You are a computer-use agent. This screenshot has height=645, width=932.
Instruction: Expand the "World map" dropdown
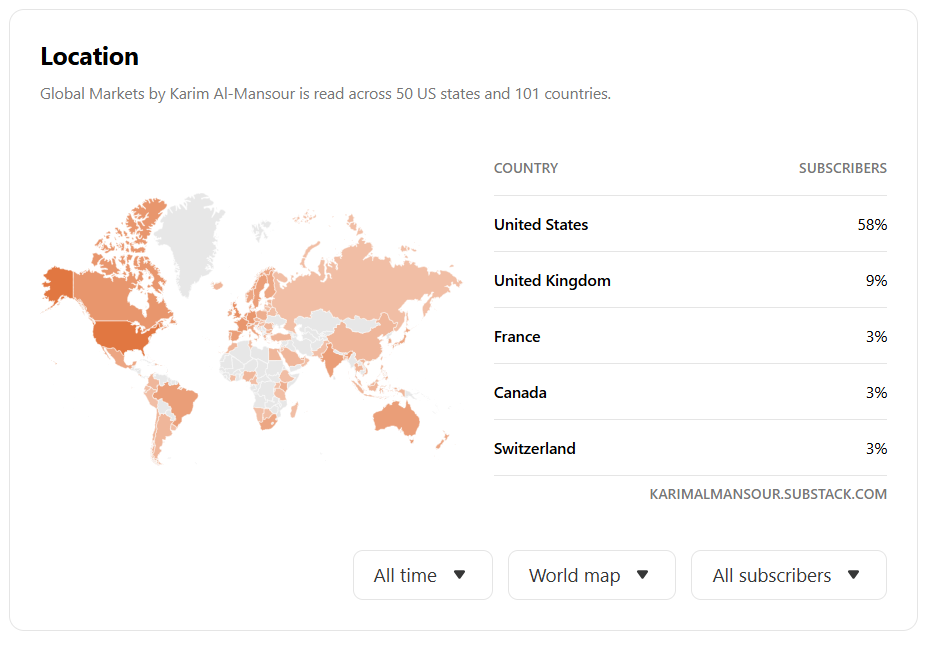pyautogui.click(x=591, y=575)
